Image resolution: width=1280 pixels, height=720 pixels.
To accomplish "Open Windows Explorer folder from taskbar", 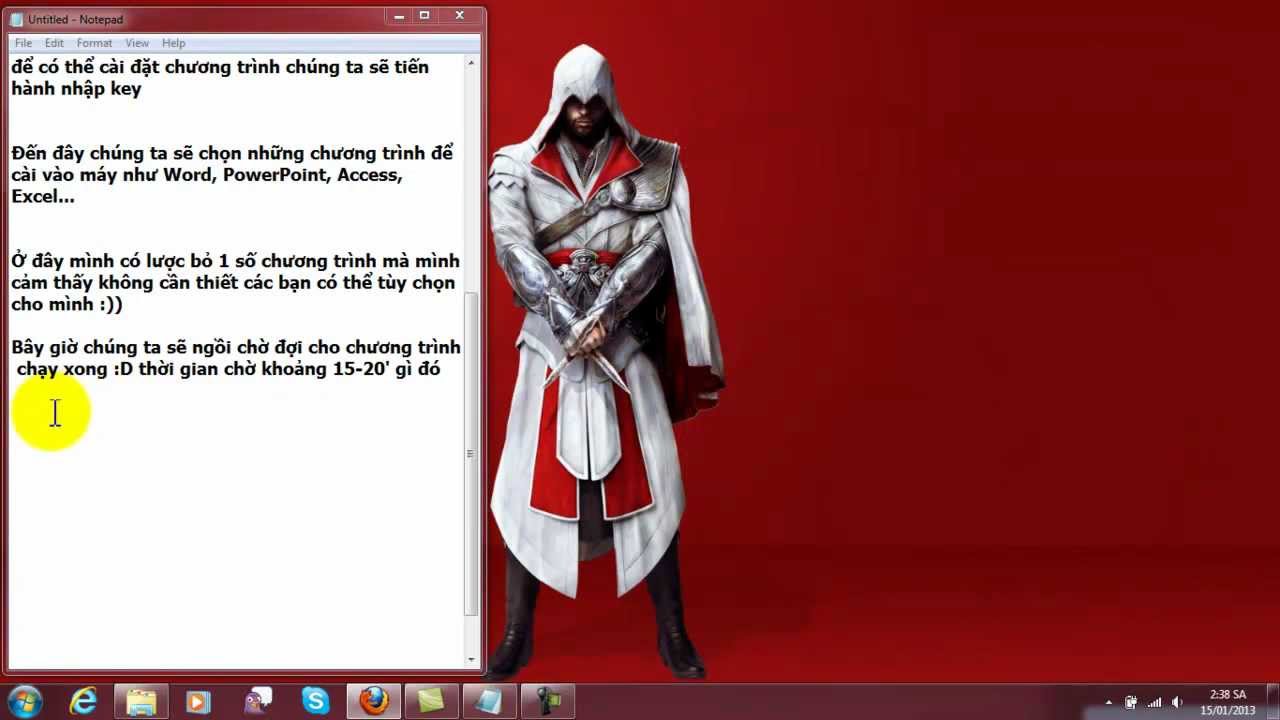I will pyautogui.click(x=141, y=701).
